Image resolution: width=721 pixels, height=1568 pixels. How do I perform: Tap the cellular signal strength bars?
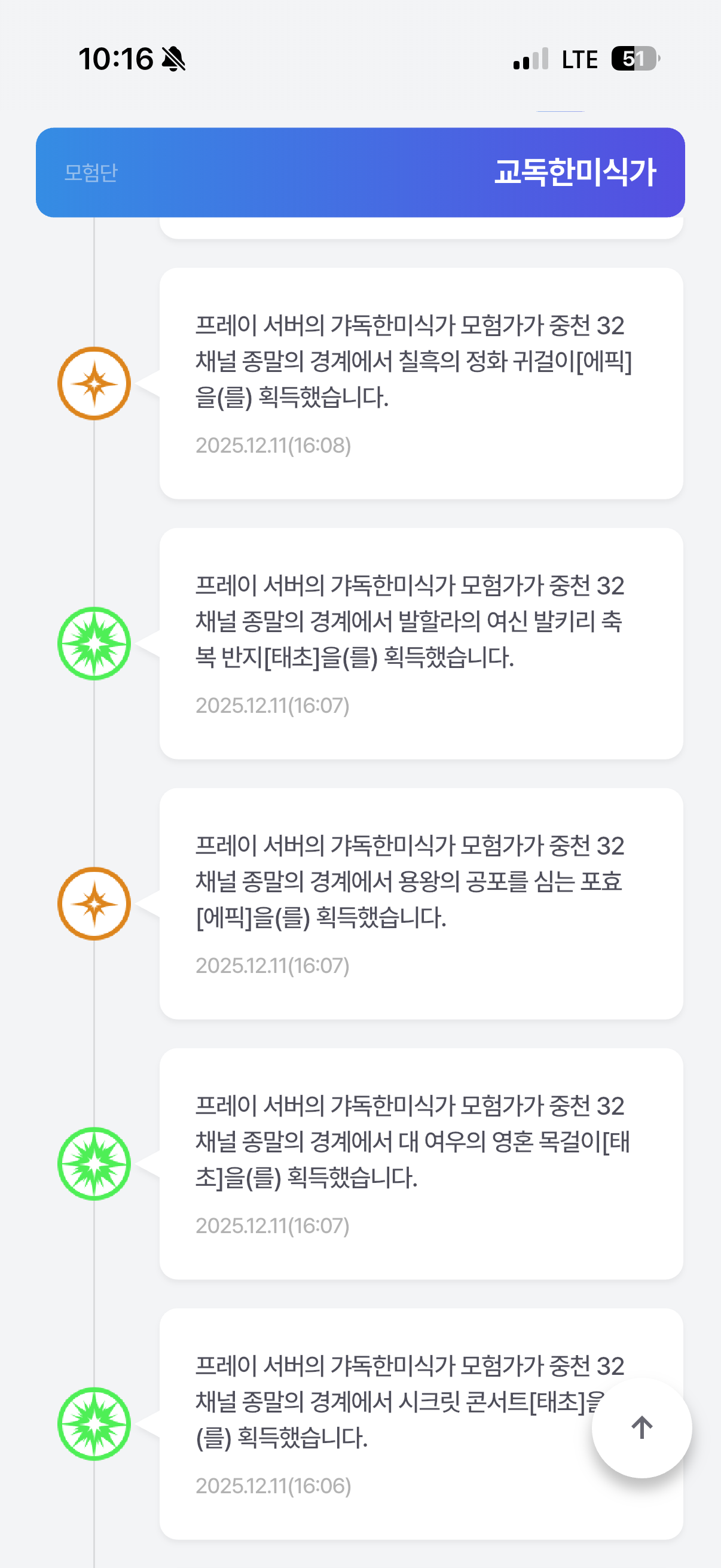click(x=530, y=59)
